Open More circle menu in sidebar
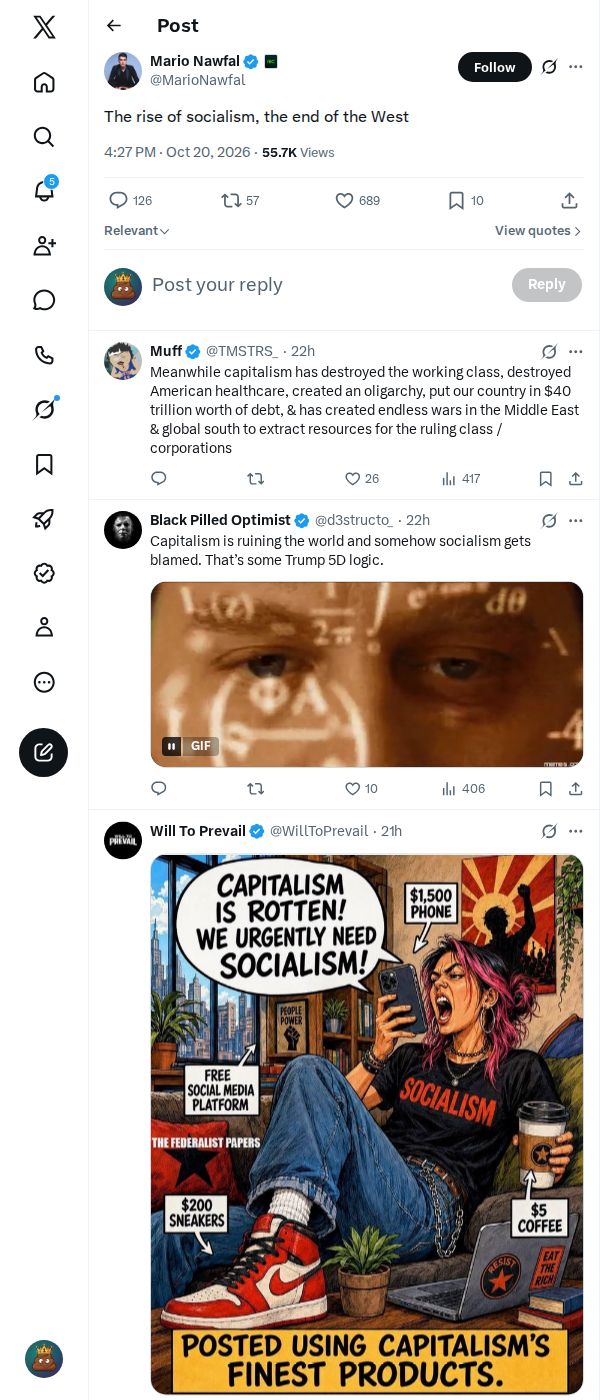This screenshot has width=600, height=1400. (x=44, y=682)
